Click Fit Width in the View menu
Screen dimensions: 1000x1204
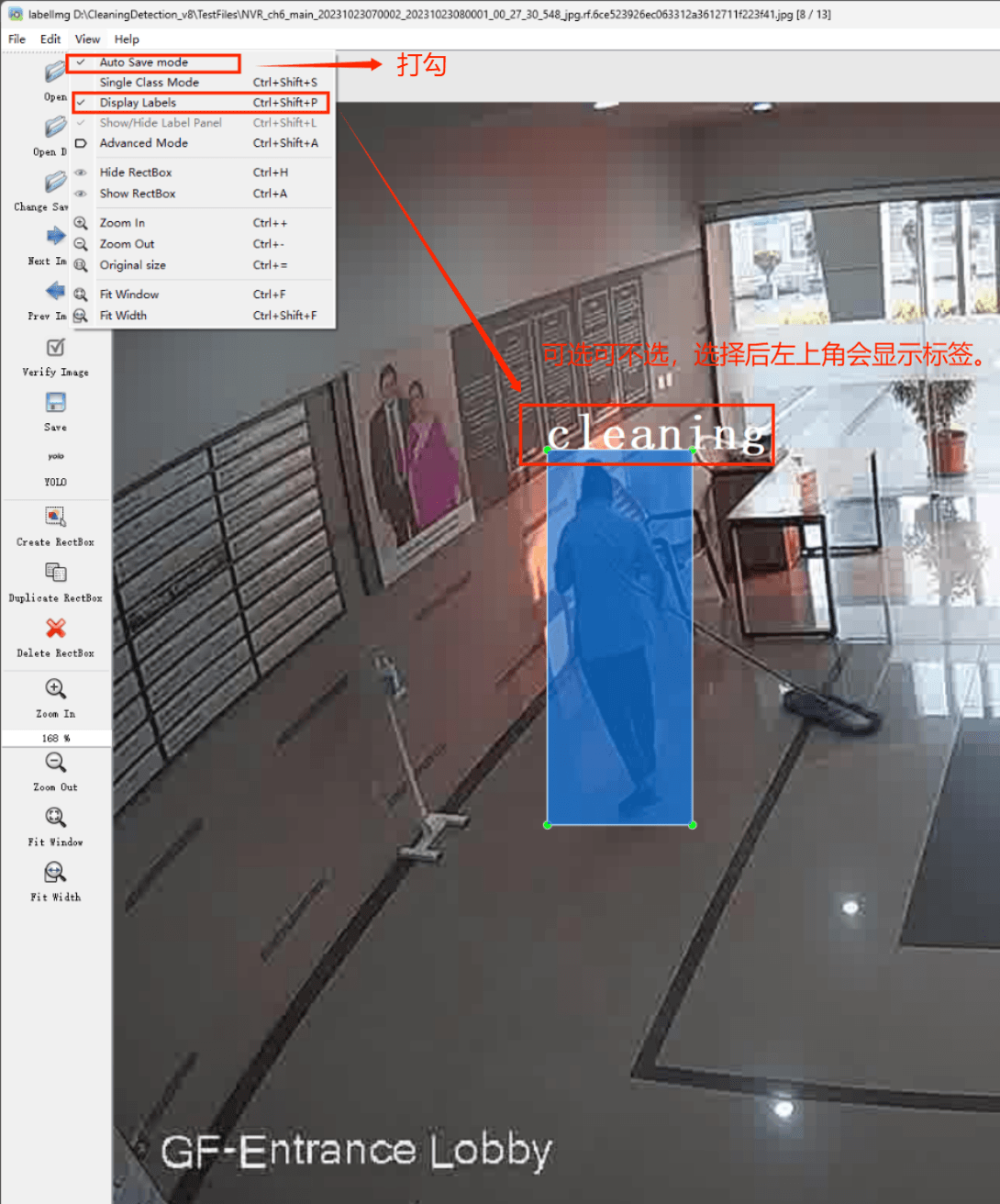[123, 316]
